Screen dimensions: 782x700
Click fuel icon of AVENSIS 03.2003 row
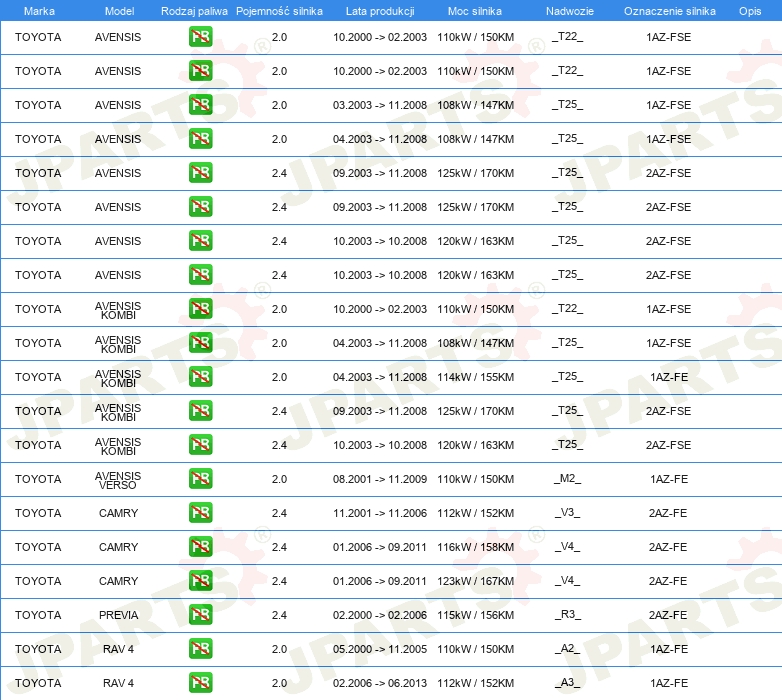point(200,104)
